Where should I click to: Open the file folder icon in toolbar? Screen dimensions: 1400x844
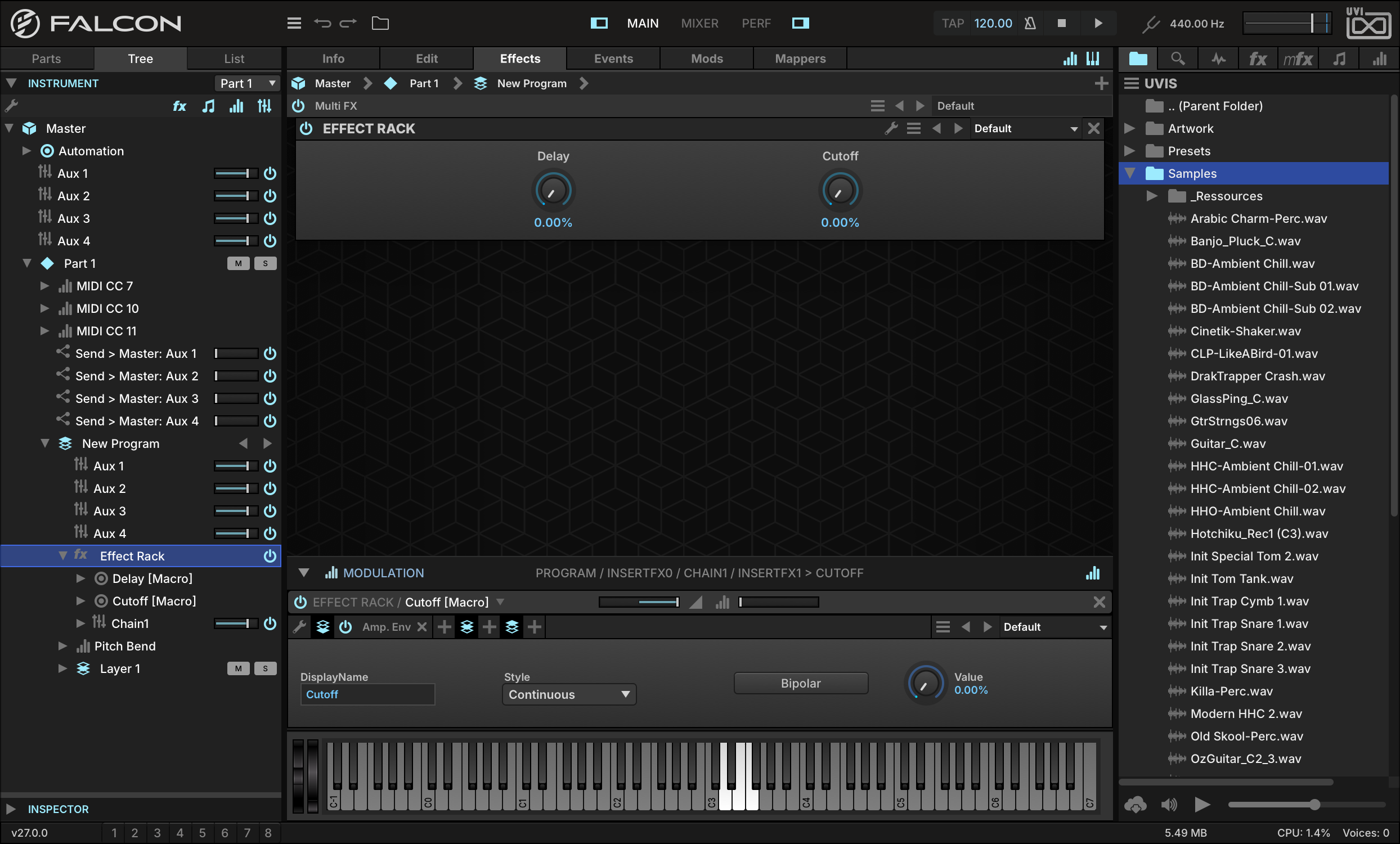click(380, 23)
